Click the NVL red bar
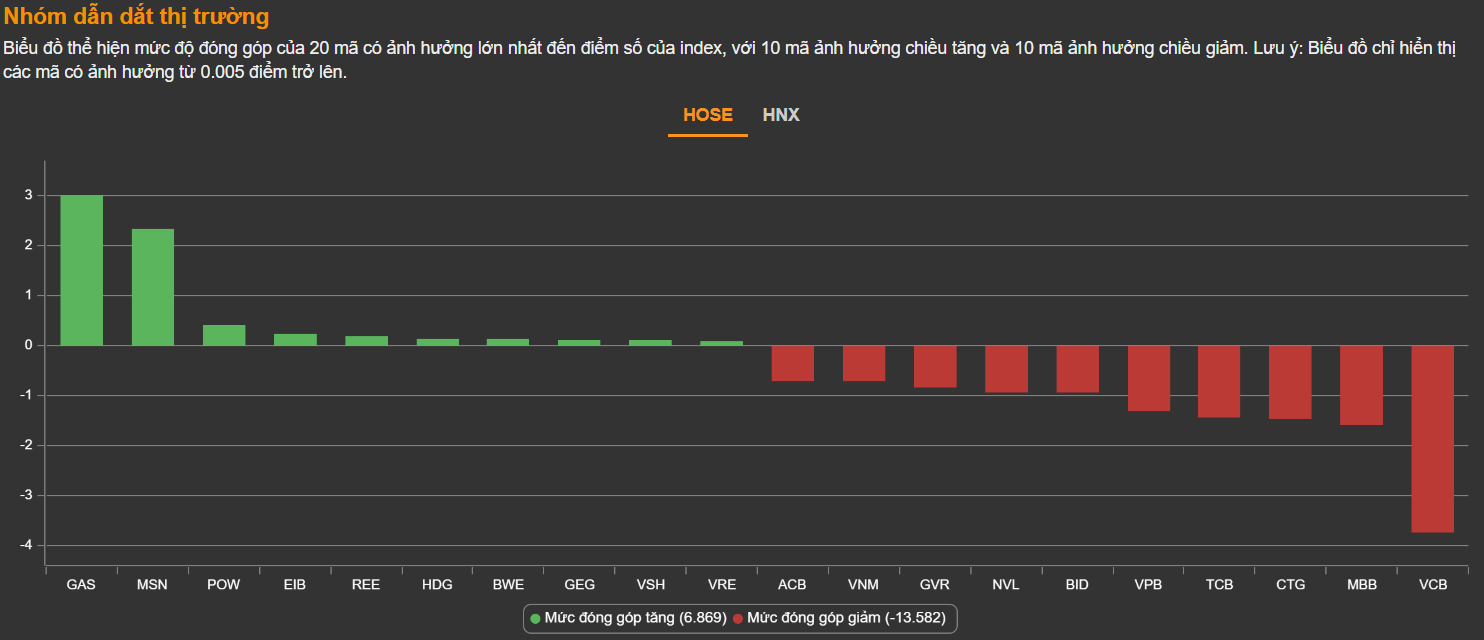The image size is (1484, 640). pyautogui.click(x=1006, y=369)
